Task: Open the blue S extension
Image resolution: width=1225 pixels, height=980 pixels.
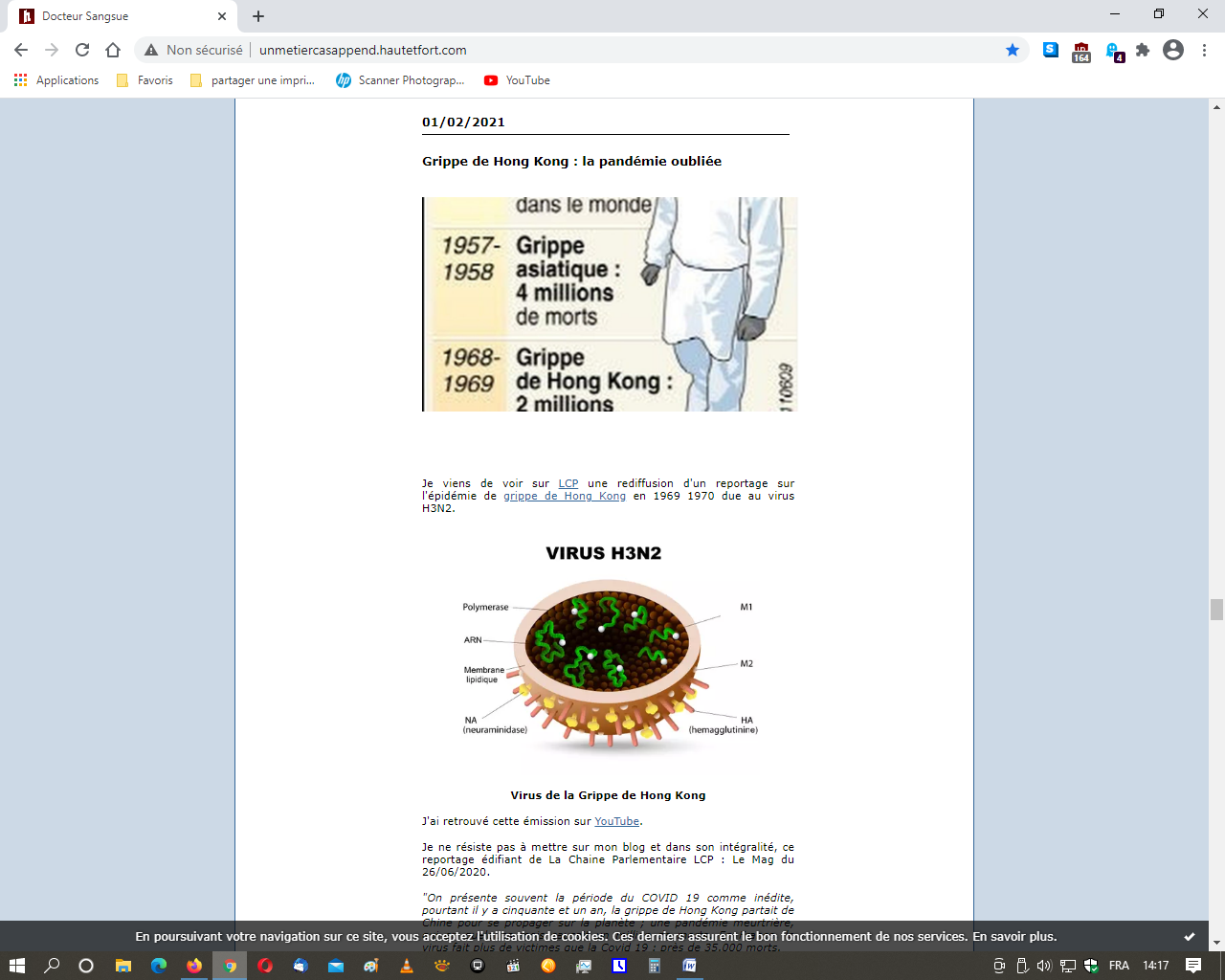Action: [x=1051, y=50]
